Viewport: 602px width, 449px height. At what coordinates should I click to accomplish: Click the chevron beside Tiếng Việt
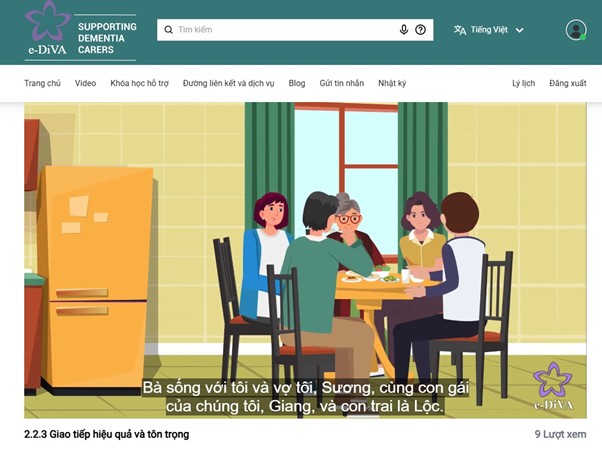519,30
